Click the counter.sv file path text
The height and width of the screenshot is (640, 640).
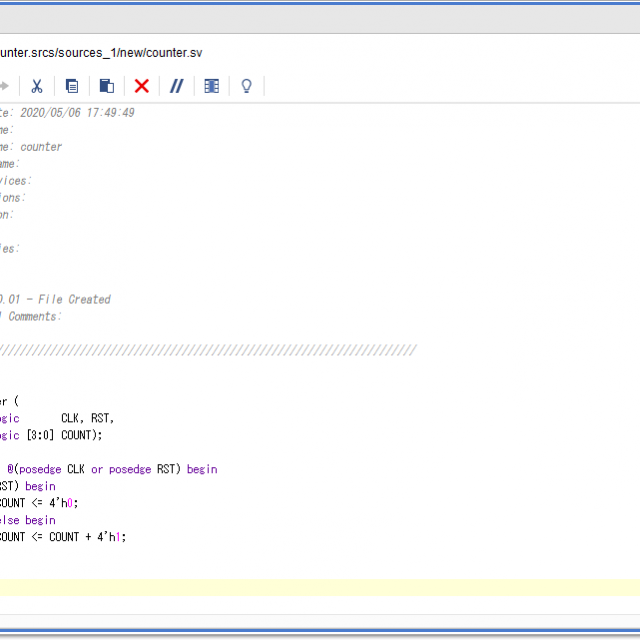[x=100, y=52]
